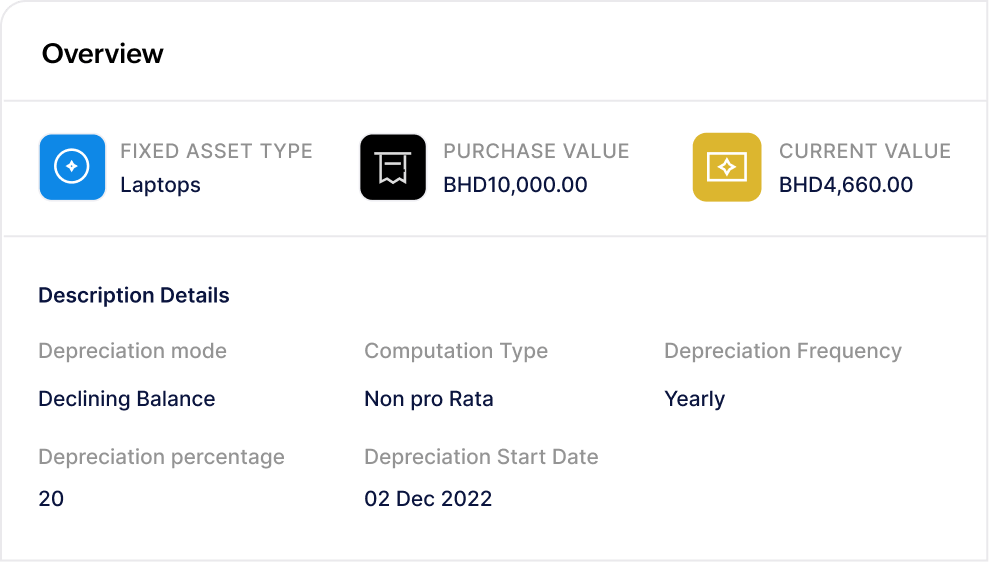Click the BHD10,000.00 purchase value
Screen dimensions: 989x562
515,185
